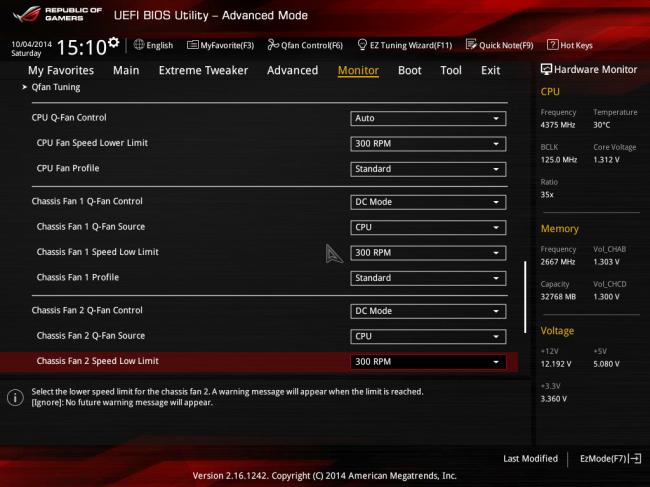Select the Chassis Fan 2 Speed Low Limit row
650x487 pixels.
tap(259, 362)
